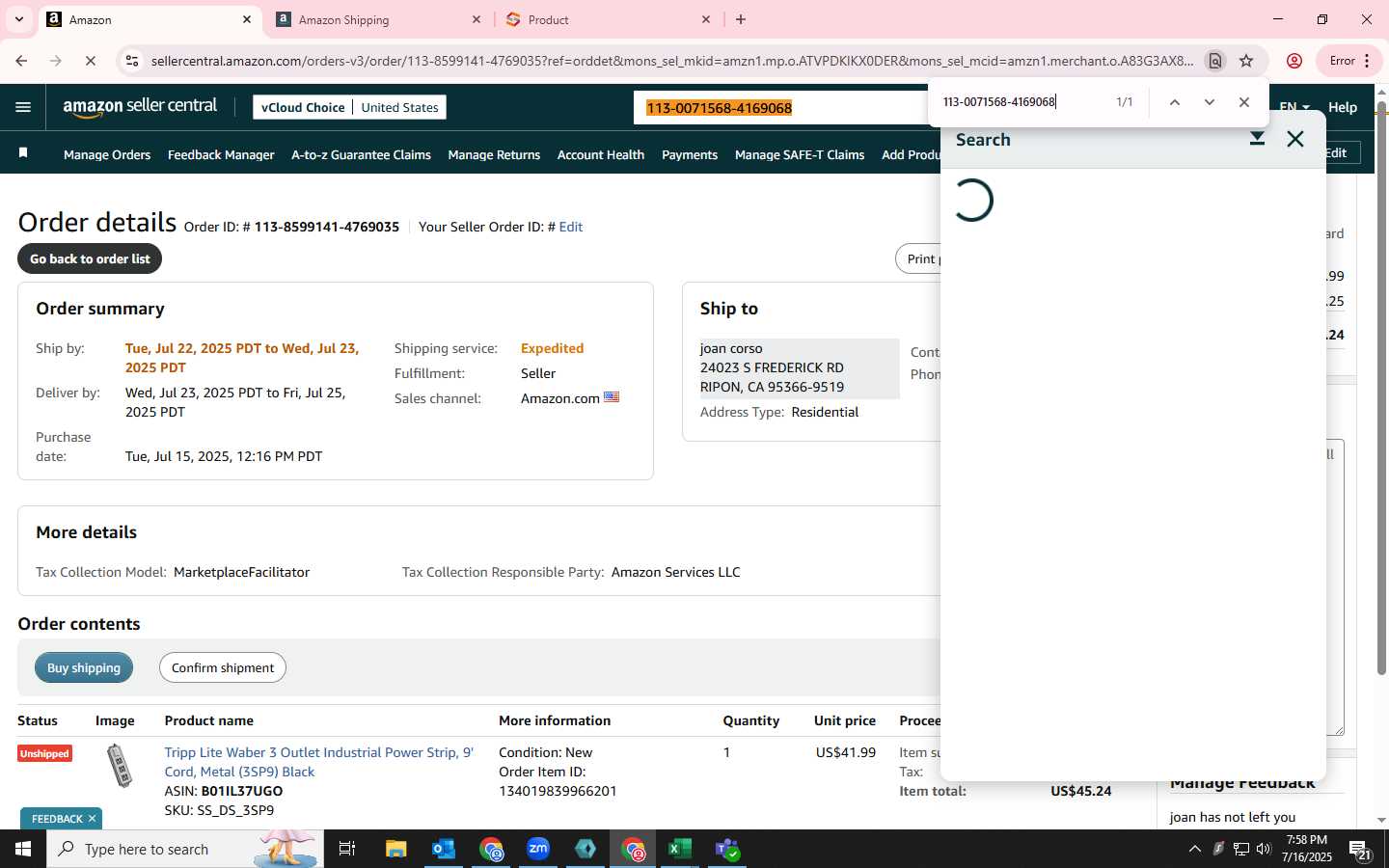This screenshot has width=1389, height=868.
Task: Click US$45.24 item total
Action: [1080, 791]
